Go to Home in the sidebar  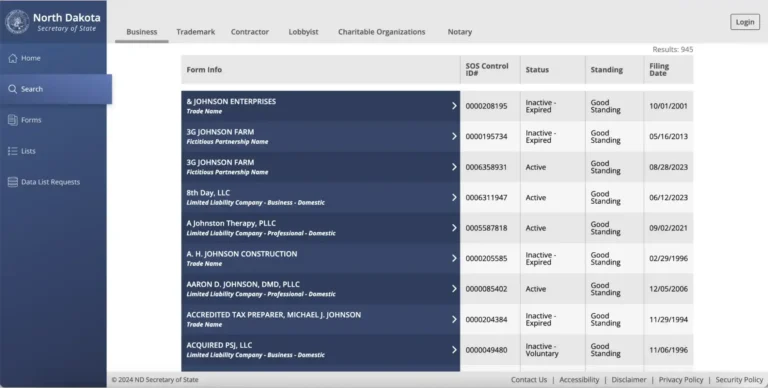point(53,58)
